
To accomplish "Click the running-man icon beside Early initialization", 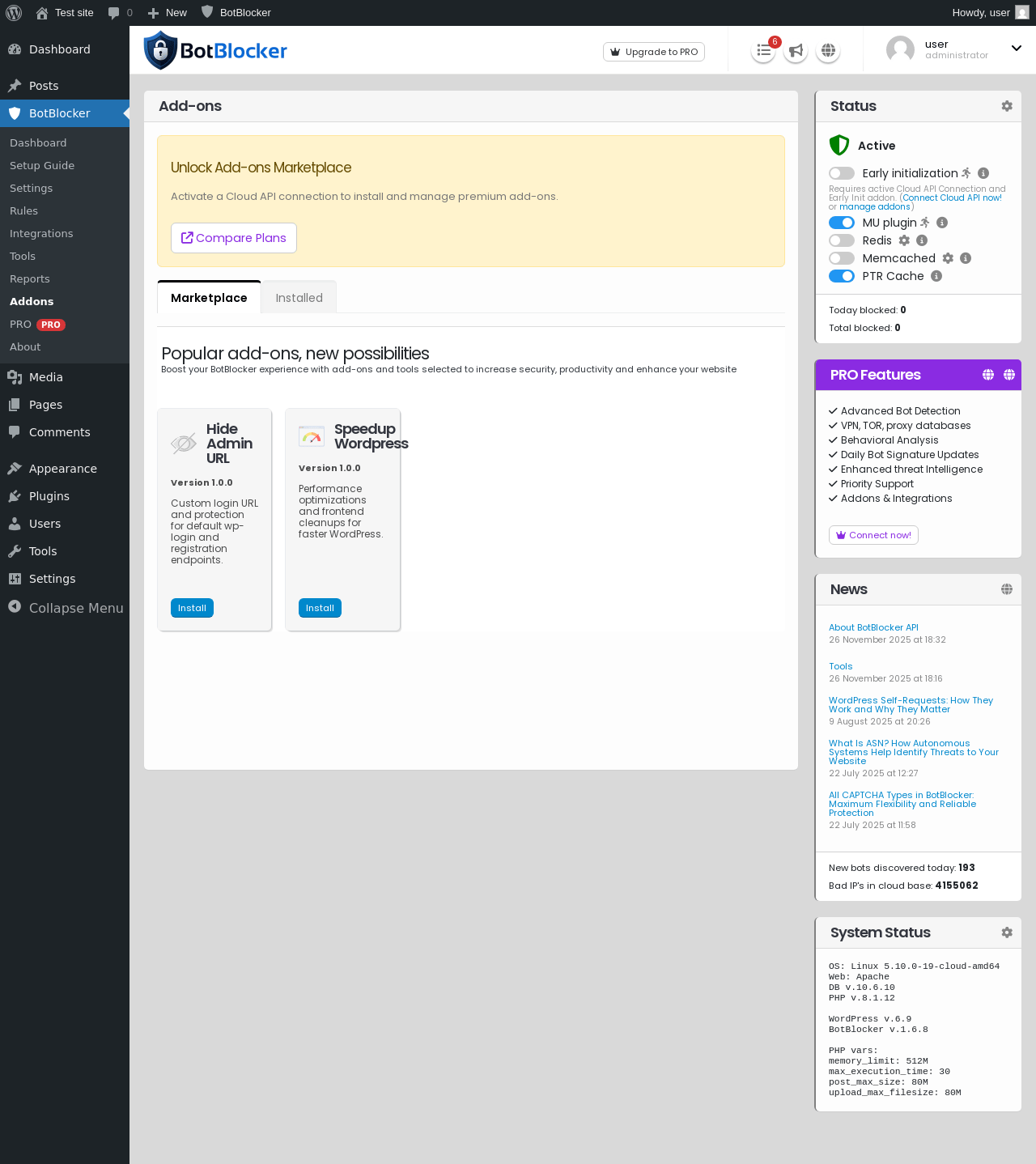I will (x=966, y=173).
